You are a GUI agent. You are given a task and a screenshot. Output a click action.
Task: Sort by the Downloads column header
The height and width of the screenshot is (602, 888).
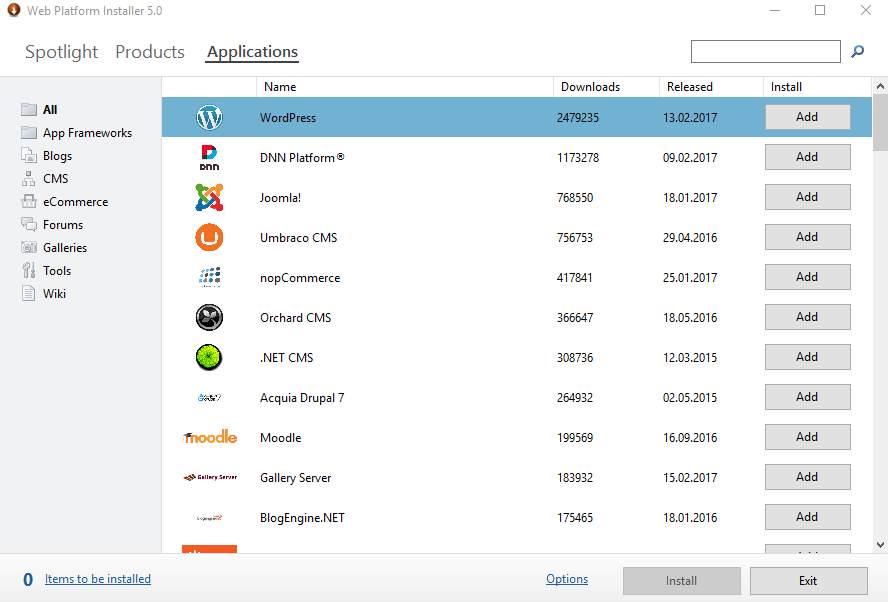point(606,87)
